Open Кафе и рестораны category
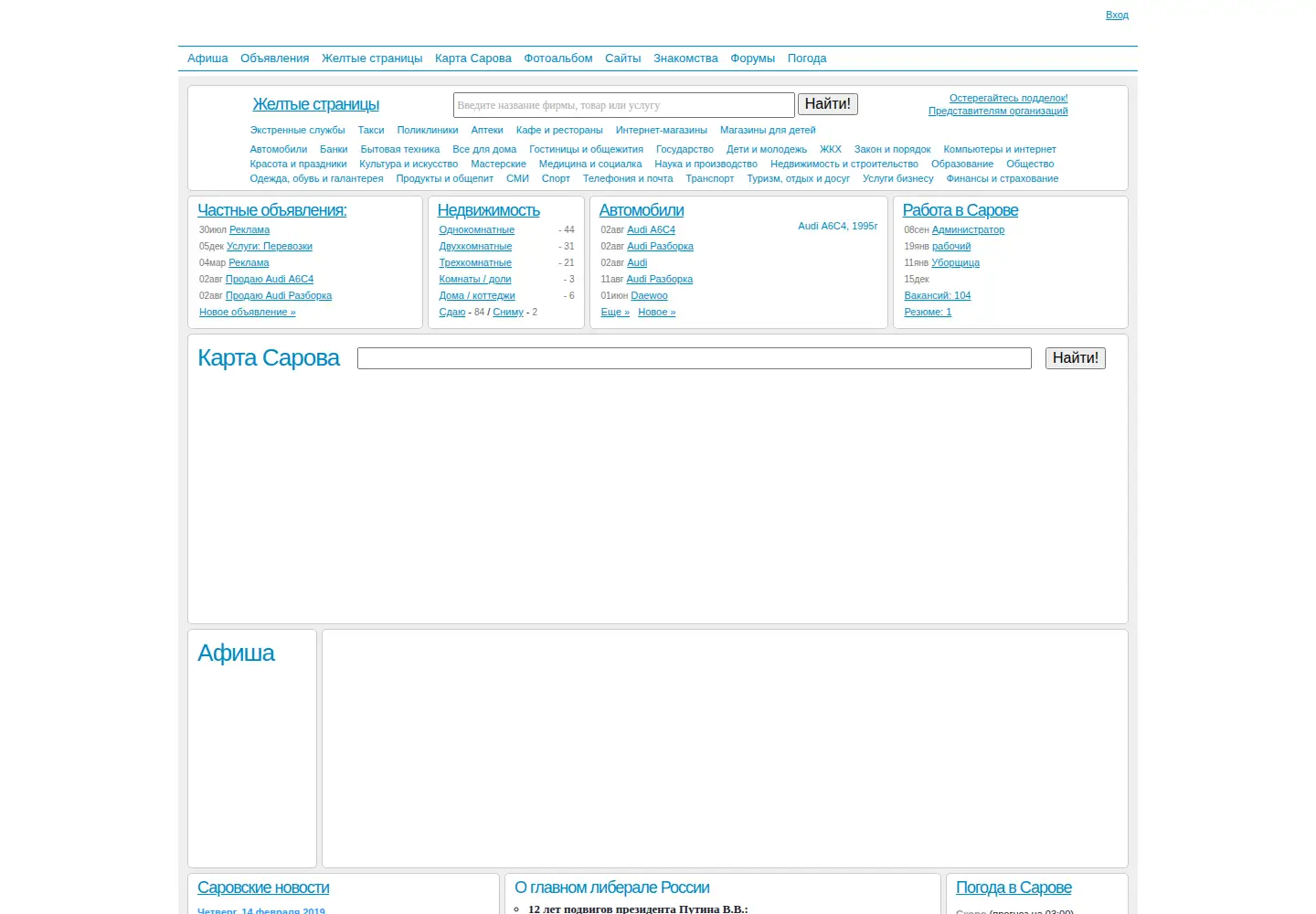Image resolution: width=1316 pixels, height=914 pixels. (x=559, y=130)
